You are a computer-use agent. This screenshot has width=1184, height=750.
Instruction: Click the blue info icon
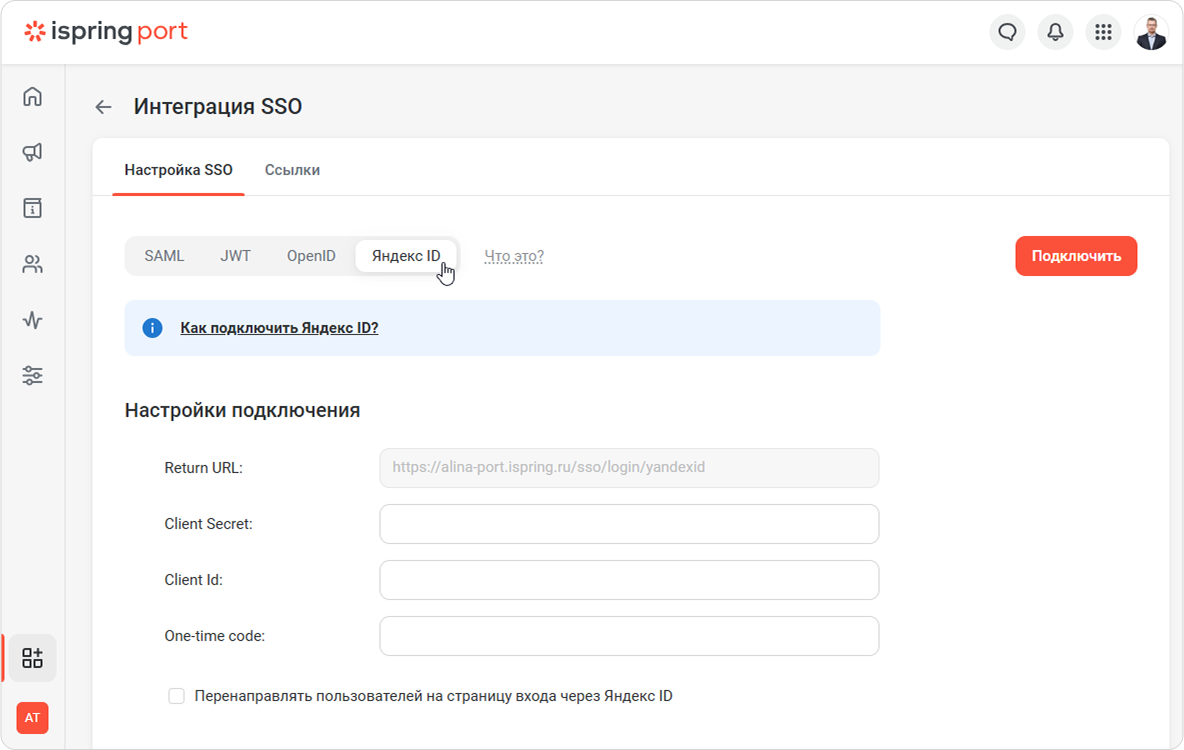click(153, 328)
